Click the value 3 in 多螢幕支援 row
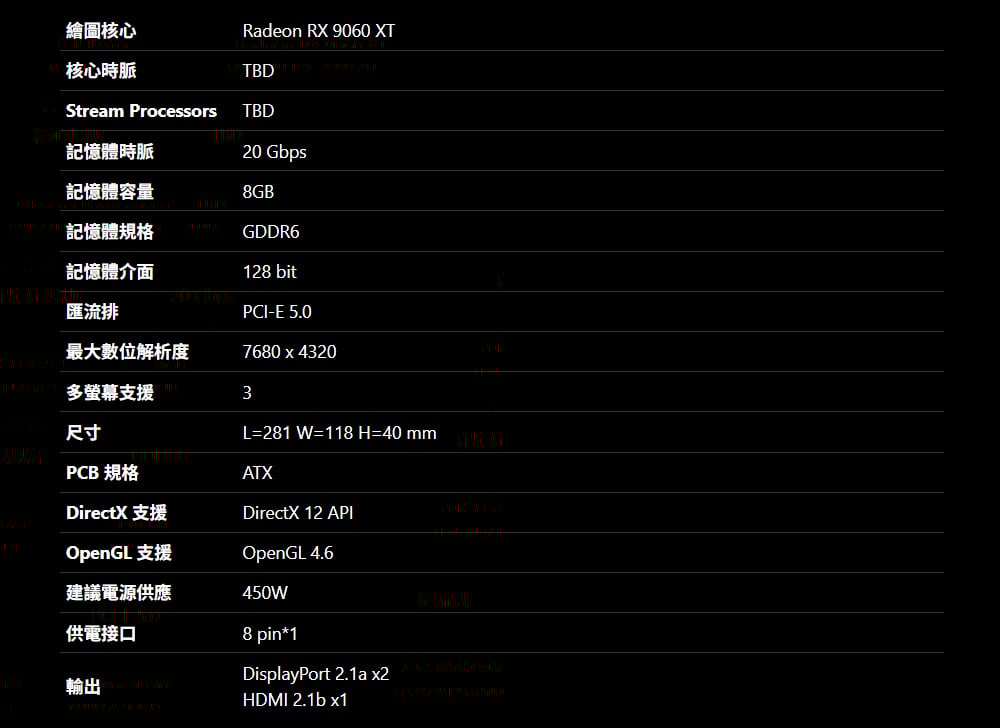 coord(247,392)
